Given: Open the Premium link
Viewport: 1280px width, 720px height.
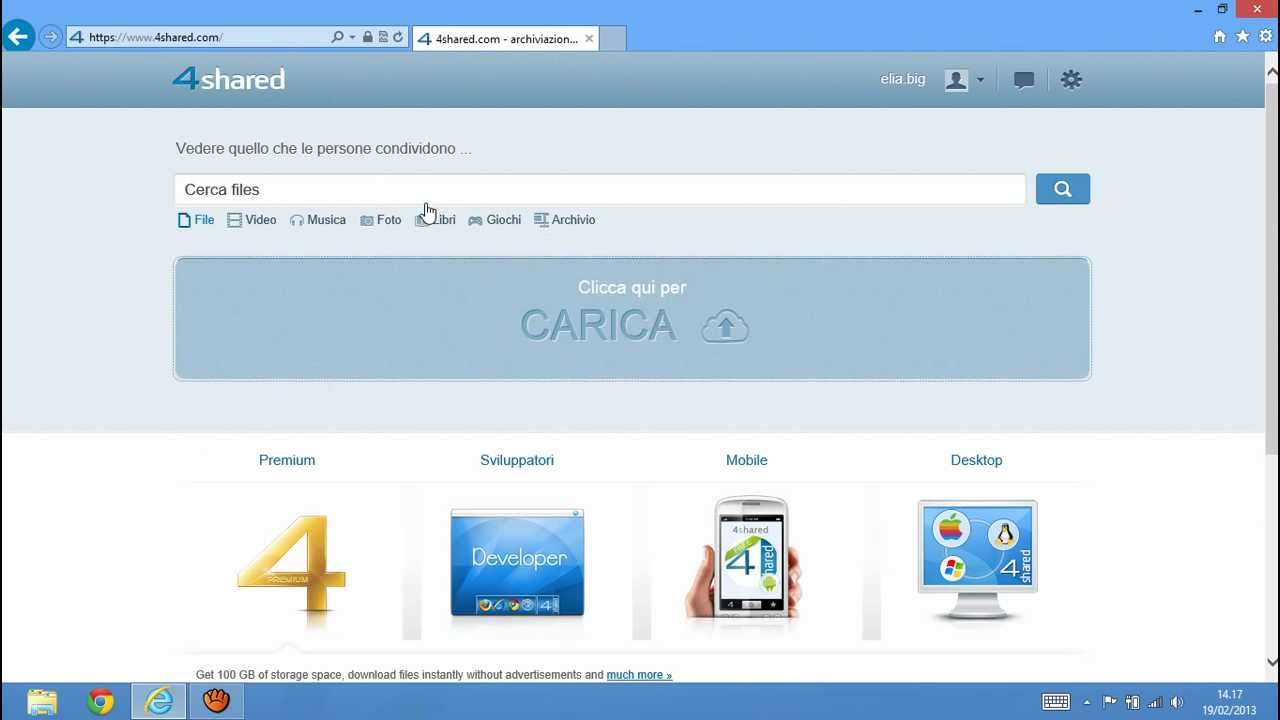Looking at the screenshot, I should tap(287, 460).
